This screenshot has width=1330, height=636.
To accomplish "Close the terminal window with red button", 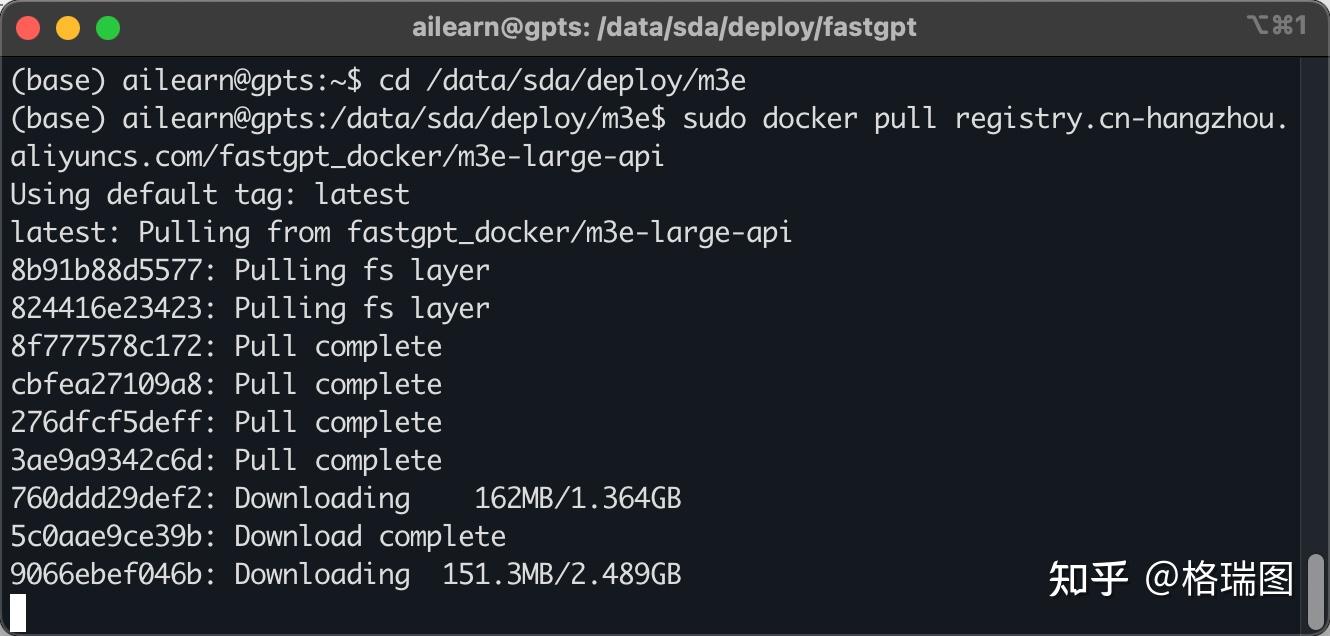I will coord(28,28).
